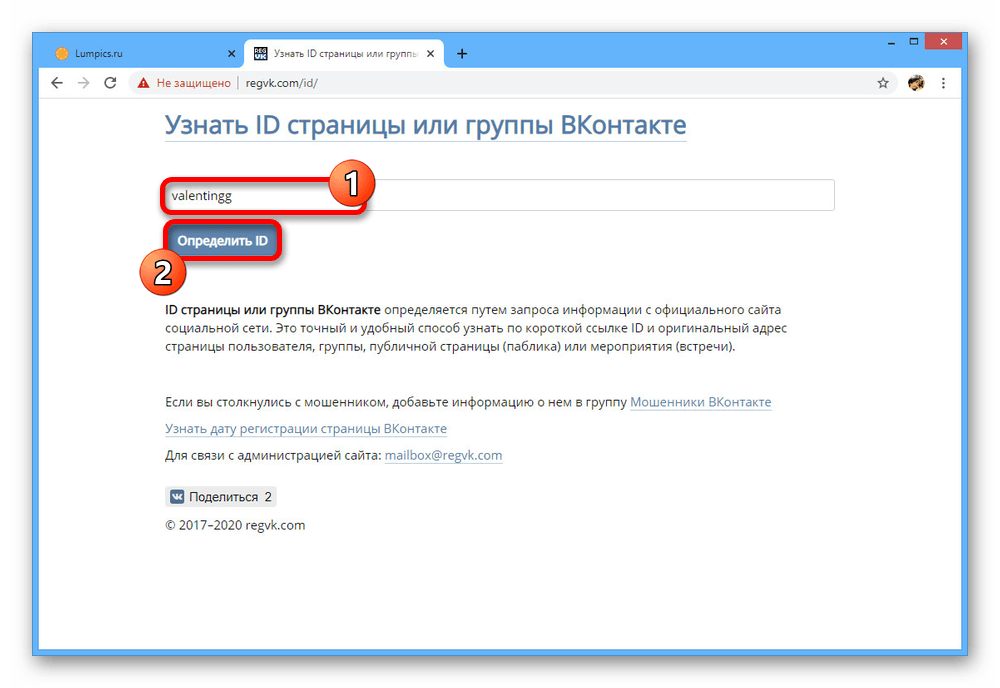The width and height of the screenshot is (1000, 688).
Task: Open the 'Мошенники ВКонтакте' link
Action: pos(700,402)
